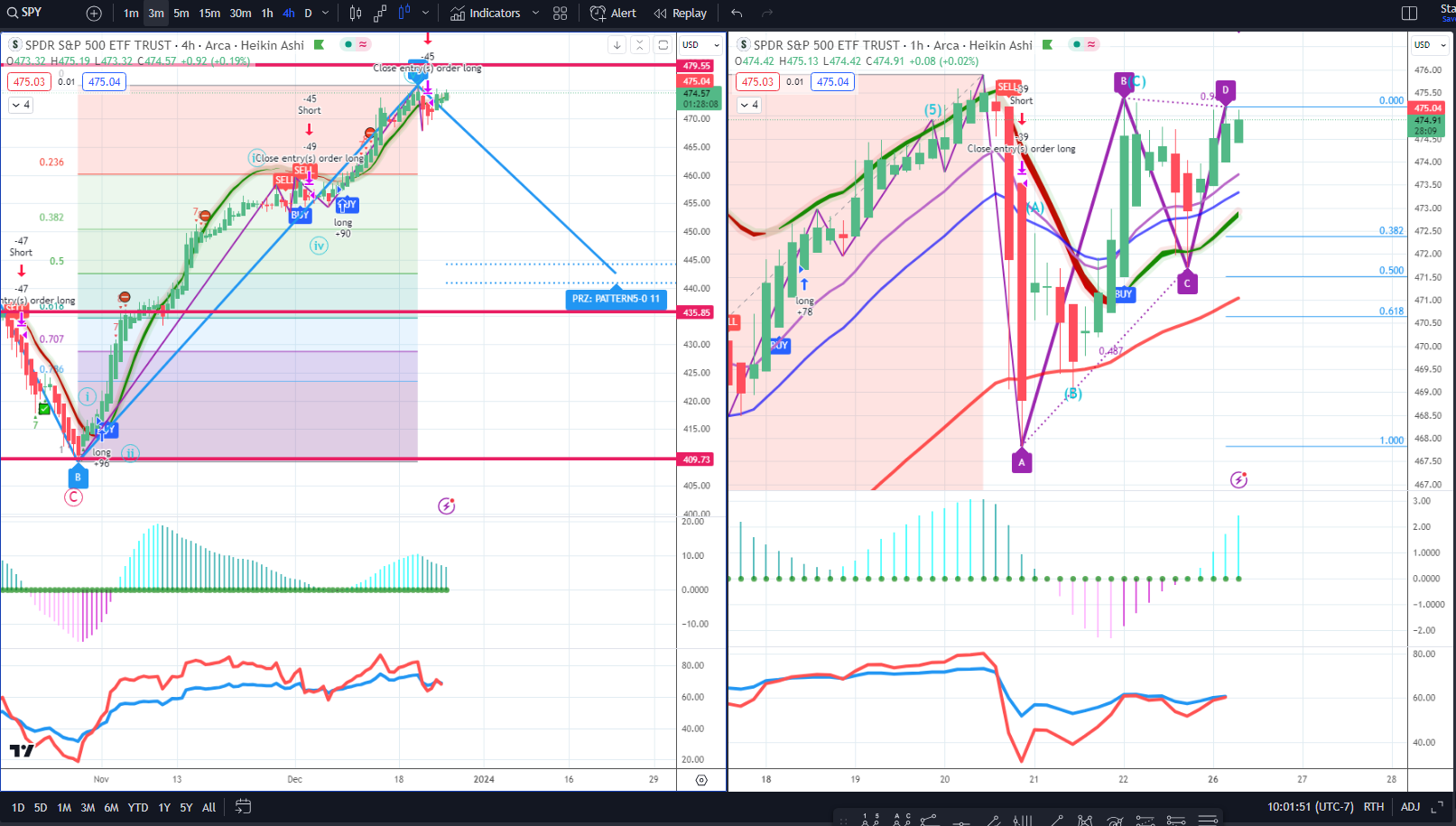Click the red 475.03 sell button on 4h chart
The image size is (1456, 826).
(29, 82)
